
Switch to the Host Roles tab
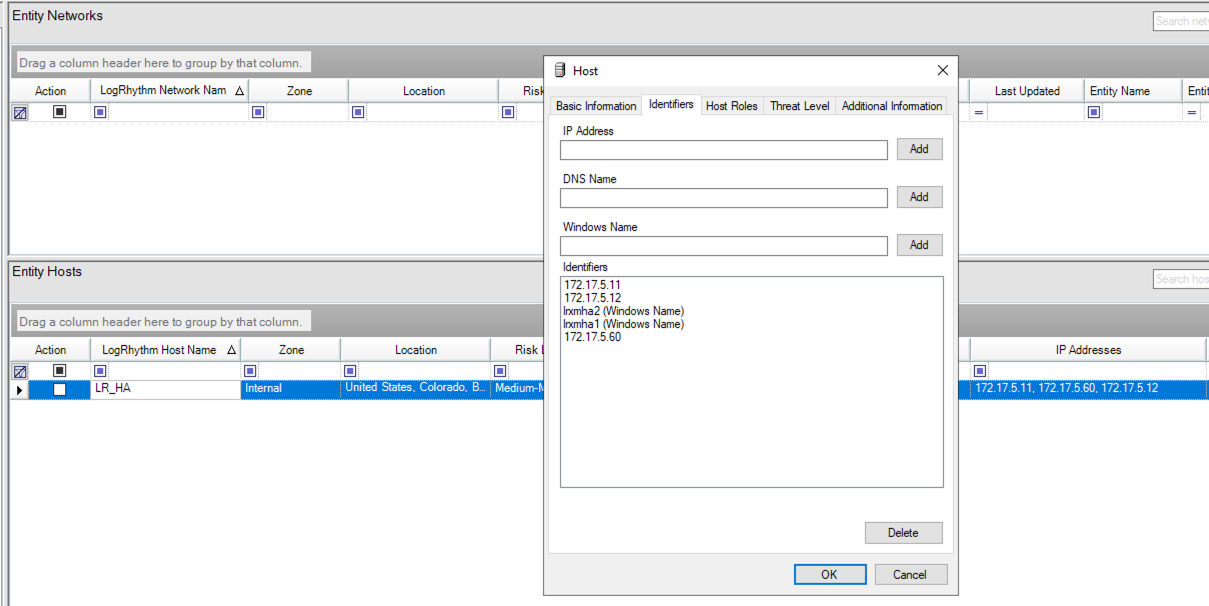(731, 106)
